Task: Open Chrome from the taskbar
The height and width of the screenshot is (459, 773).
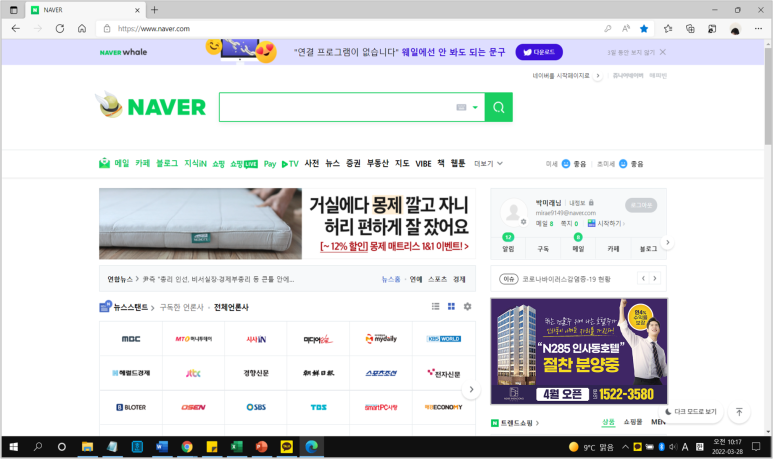Action: 186,447
